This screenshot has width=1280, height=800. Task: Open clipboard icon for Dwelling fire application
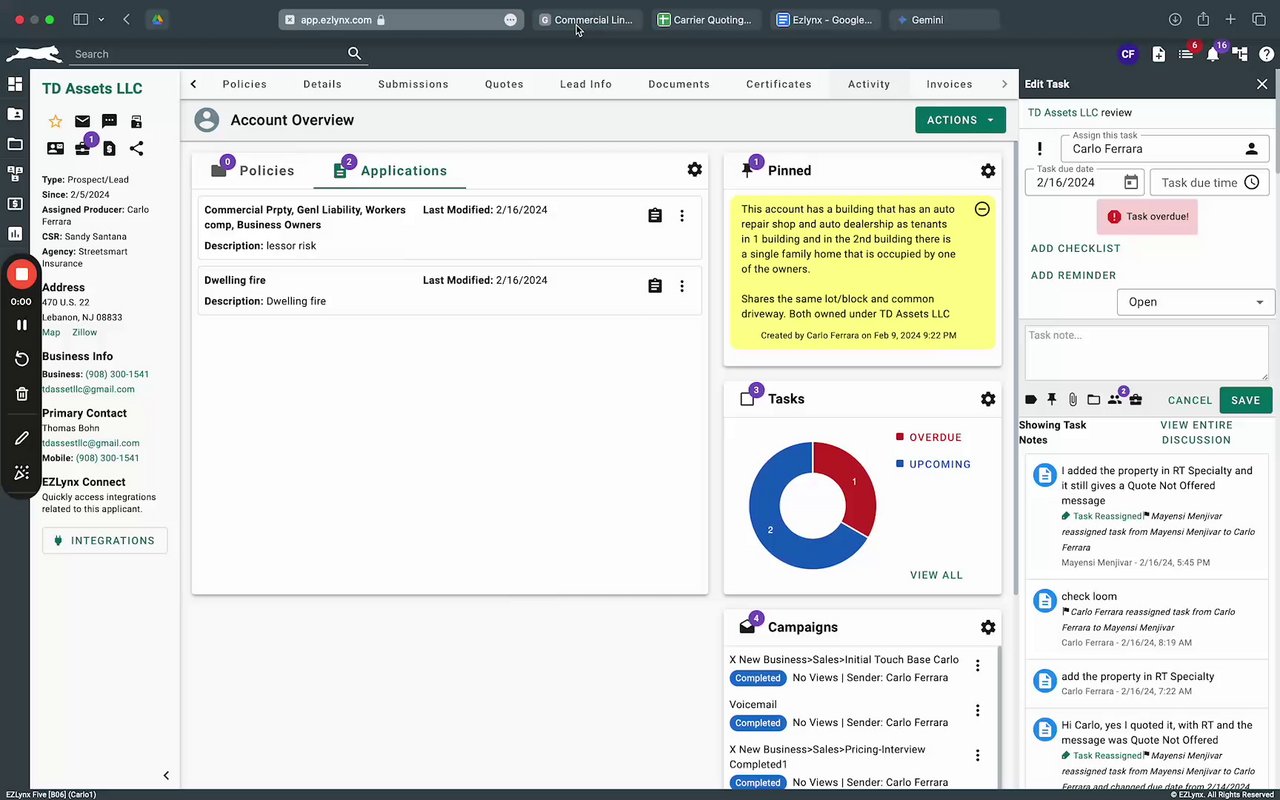(x=655, y=286)
